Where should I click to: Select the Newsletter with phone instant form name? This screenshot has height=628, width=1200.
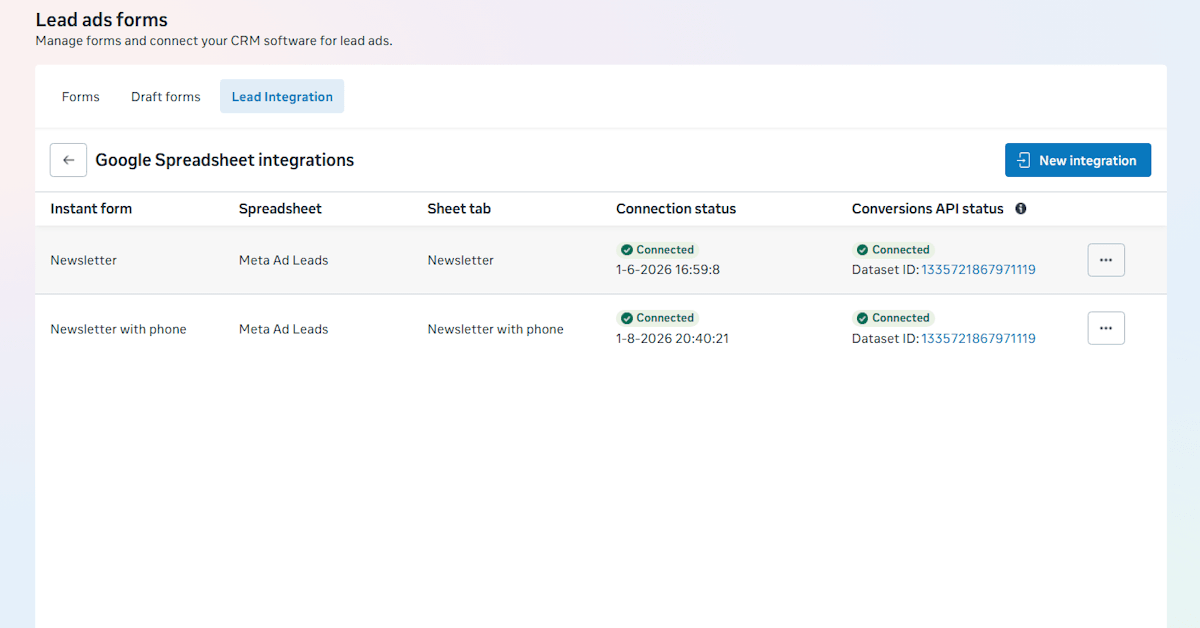(x=118, y=329)
